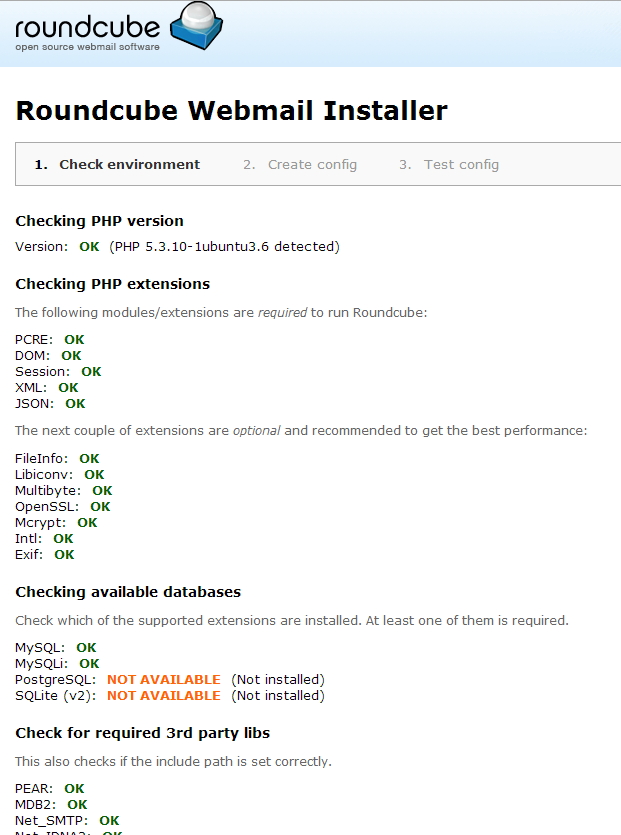Click the Intl extension row
This screenshot has height=835, width=621.
click(44, 538)
